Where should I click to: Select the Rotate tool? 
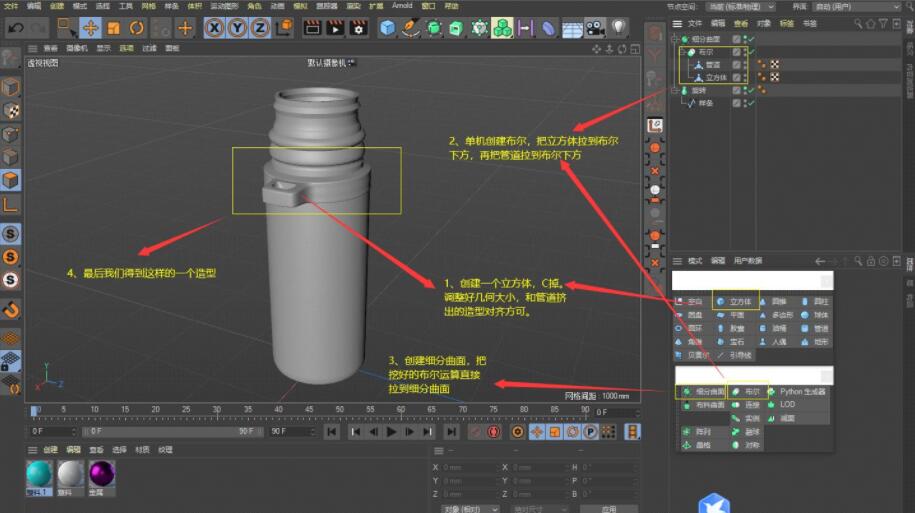click(137, 27)
